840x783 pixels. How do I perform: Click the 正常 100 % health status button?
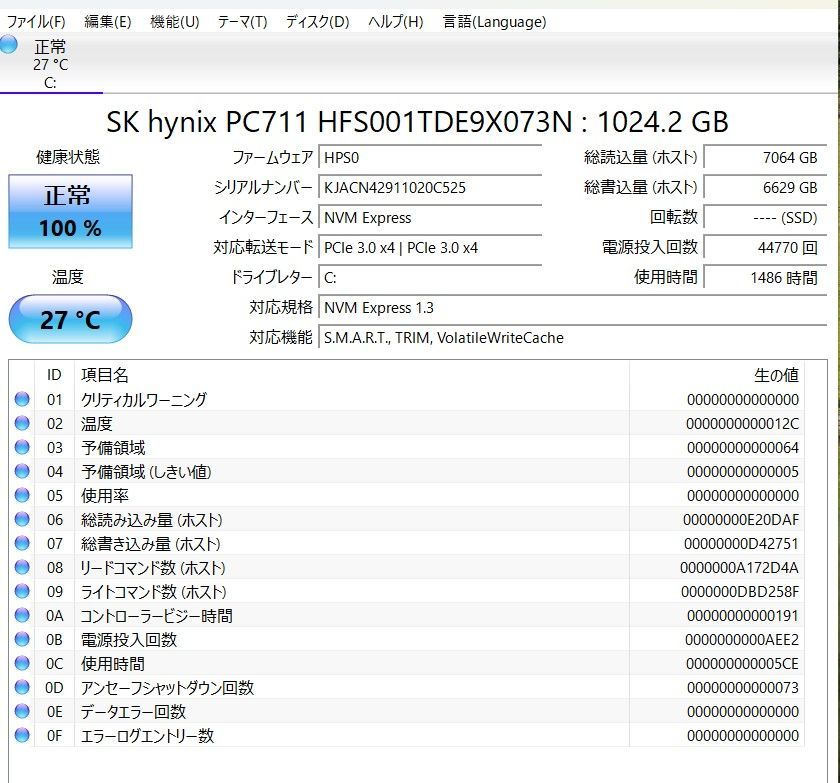click(70, 211)
